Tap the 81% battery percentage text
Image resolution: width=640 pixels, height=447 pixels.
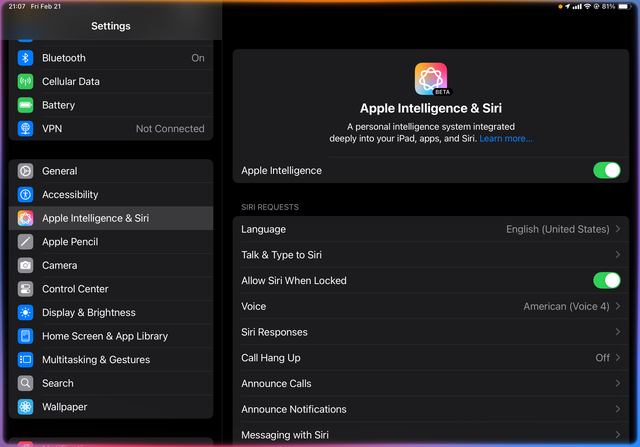(608, 7)
